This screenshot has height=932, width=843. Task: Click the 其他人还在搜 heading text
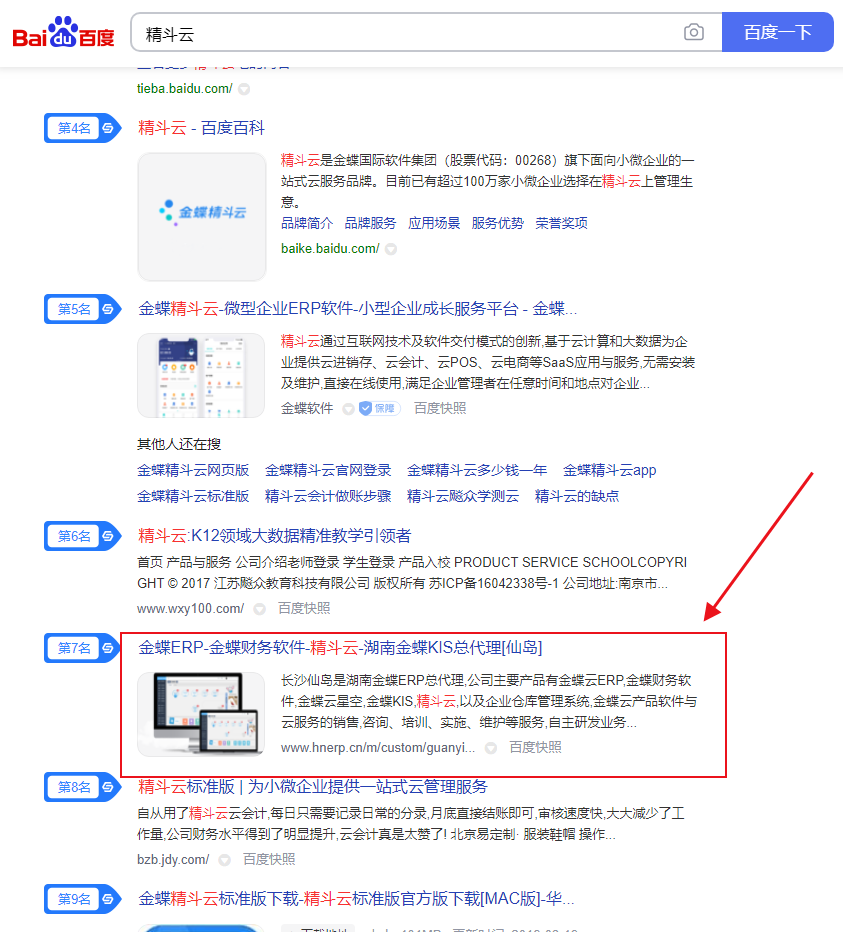[x=179, y=445]
